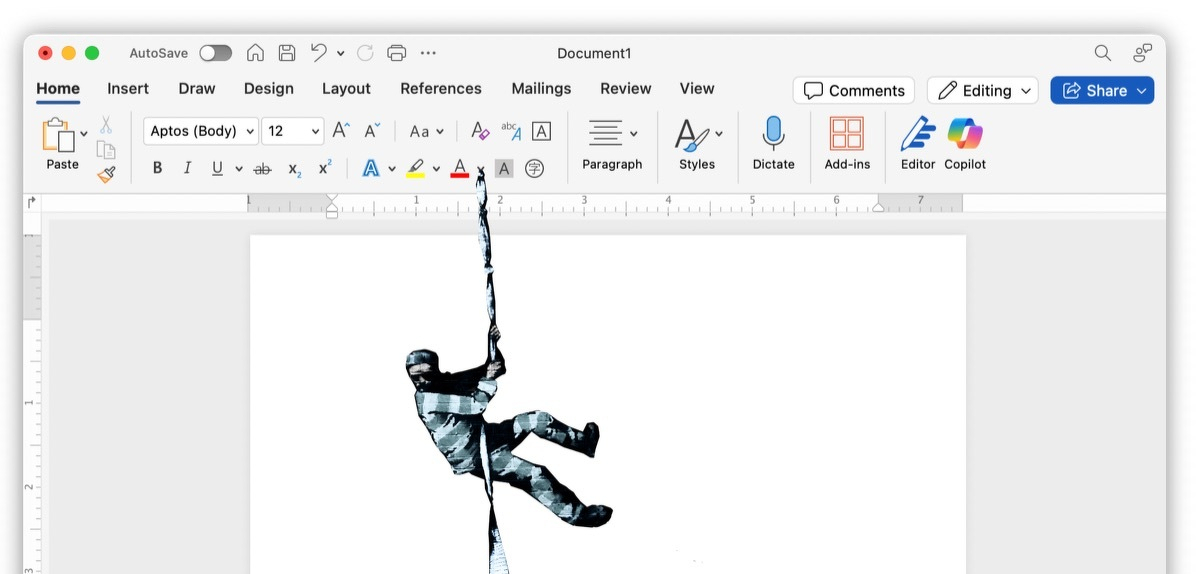Open Add-ins from the ribbon
Screen dimensions: 1200x574
point(847,143)
